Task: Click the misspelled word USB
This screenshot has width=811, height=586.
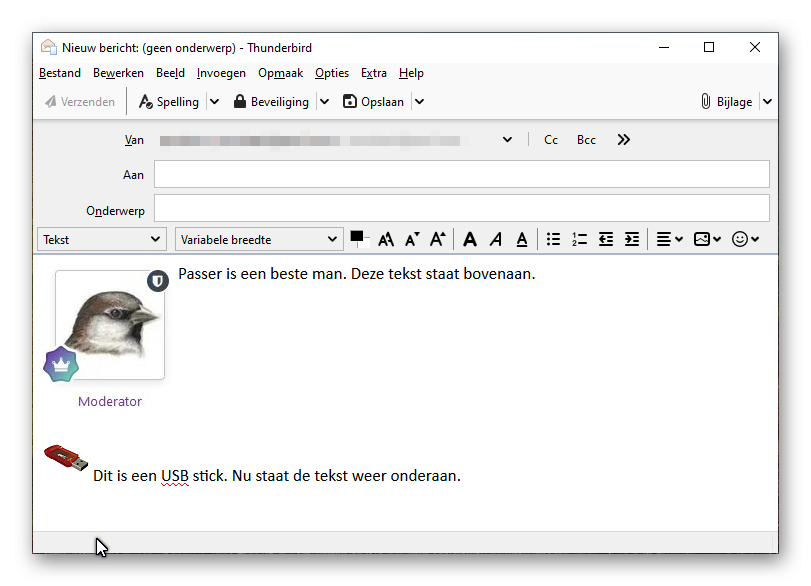Action: coord(175,476)
